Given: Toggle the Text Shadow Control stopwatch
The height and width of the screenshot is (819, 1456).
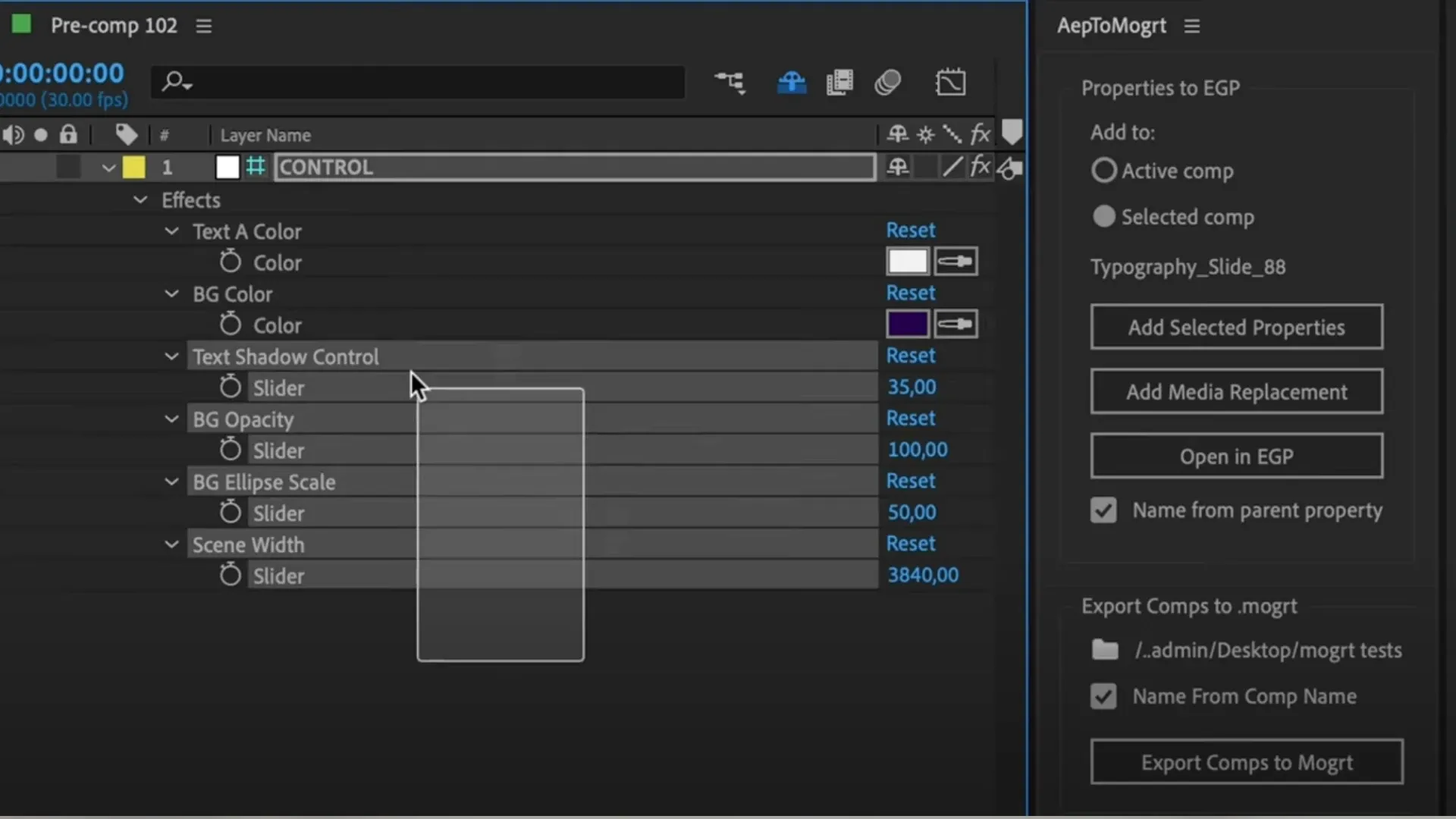Looking at the screenshot, I should 230,387.
